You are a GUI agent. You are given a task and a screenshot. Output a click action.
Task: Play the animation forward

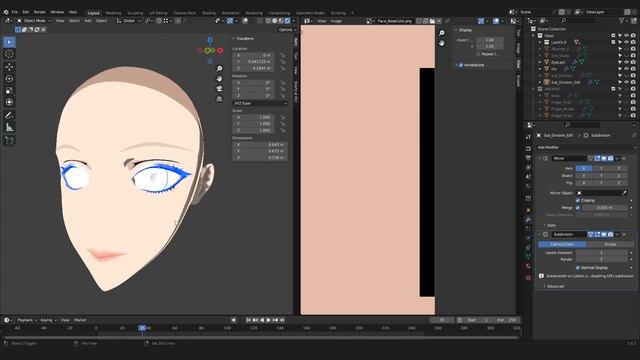coord(268,320)
